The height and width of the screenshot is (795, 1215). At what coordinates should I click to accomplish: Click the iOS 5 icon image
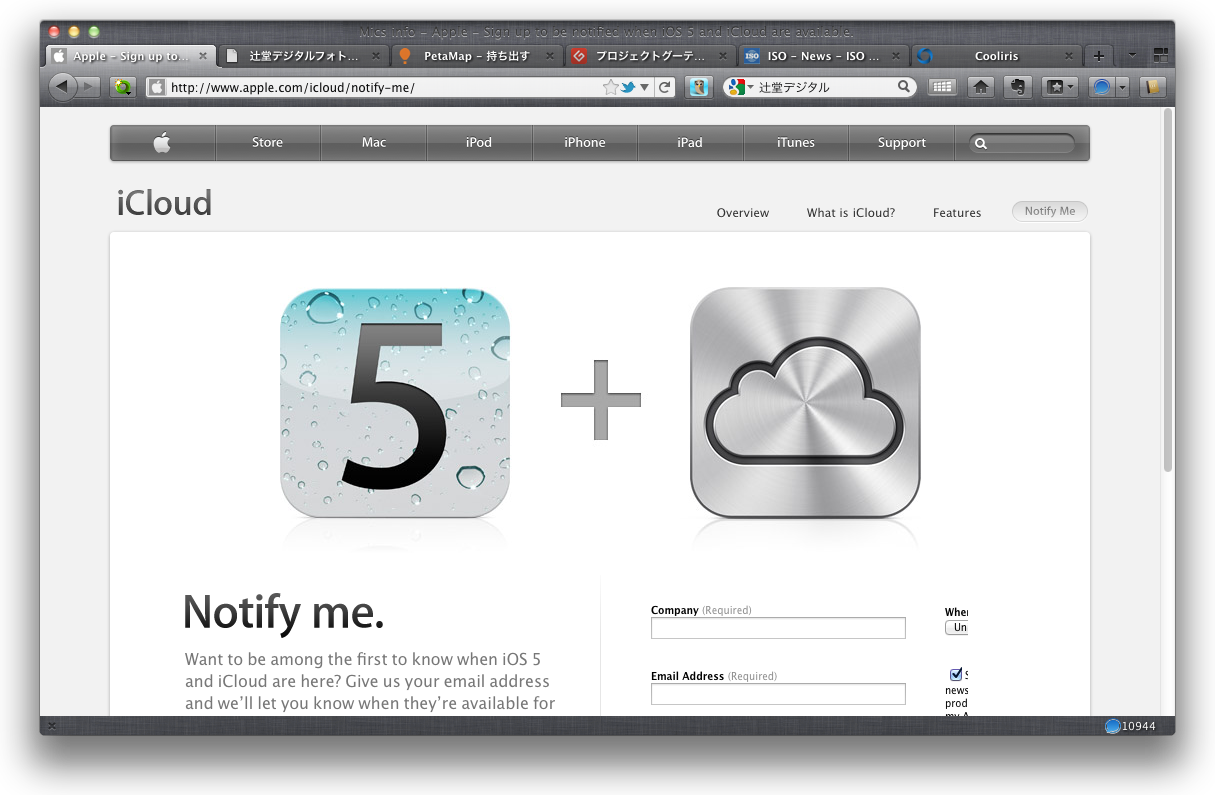(x=395, y=403)
